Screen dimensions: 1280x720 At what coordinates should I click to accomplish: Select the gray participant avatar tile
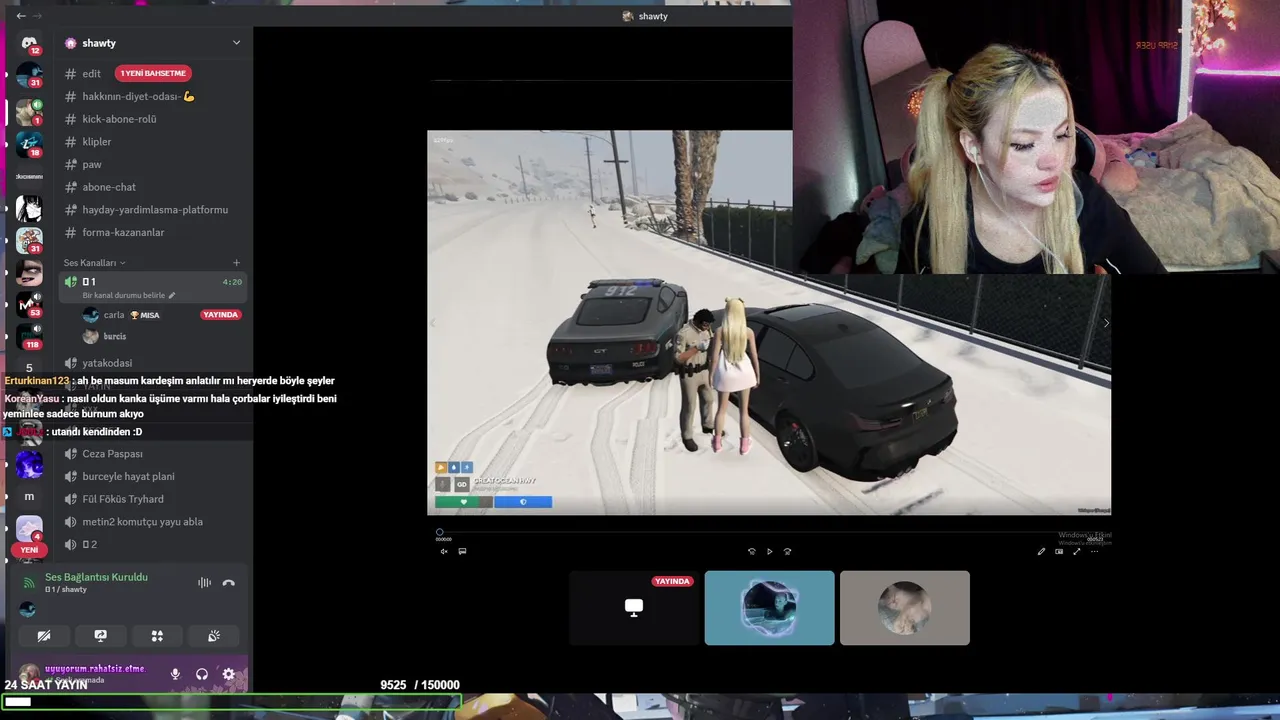(905, 608)
